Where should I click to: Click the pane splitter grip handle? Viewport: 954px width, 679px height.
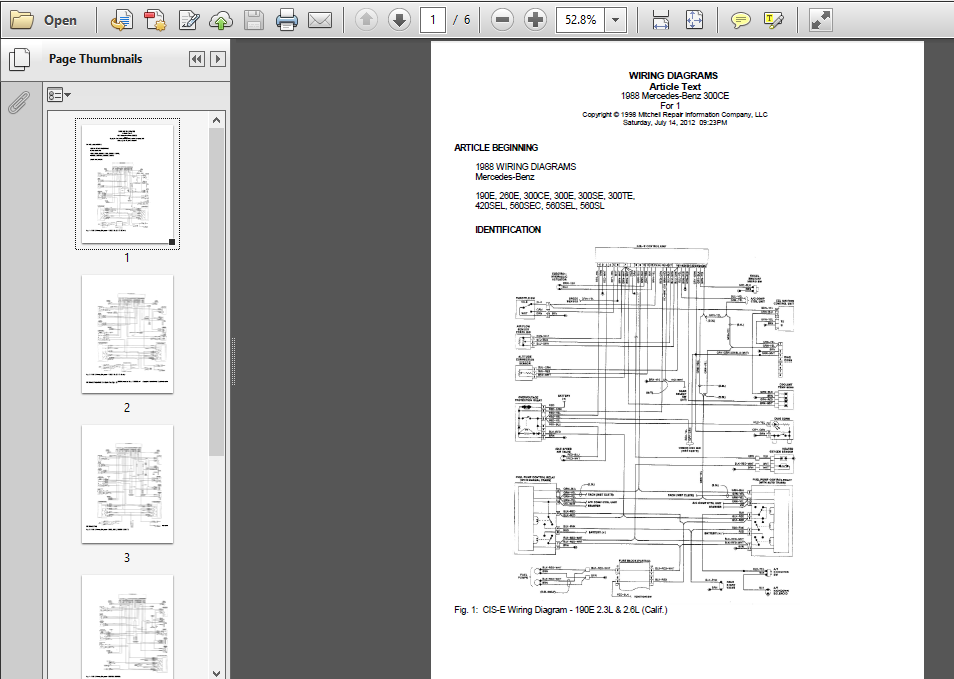pos(233,361)
